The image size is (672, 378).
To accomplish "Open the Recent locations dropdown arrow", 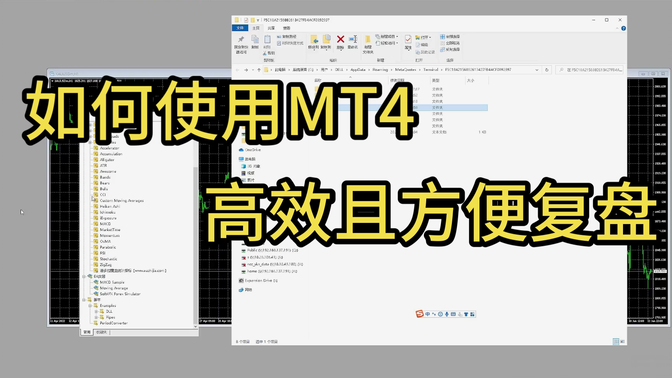I will (253, 69).
